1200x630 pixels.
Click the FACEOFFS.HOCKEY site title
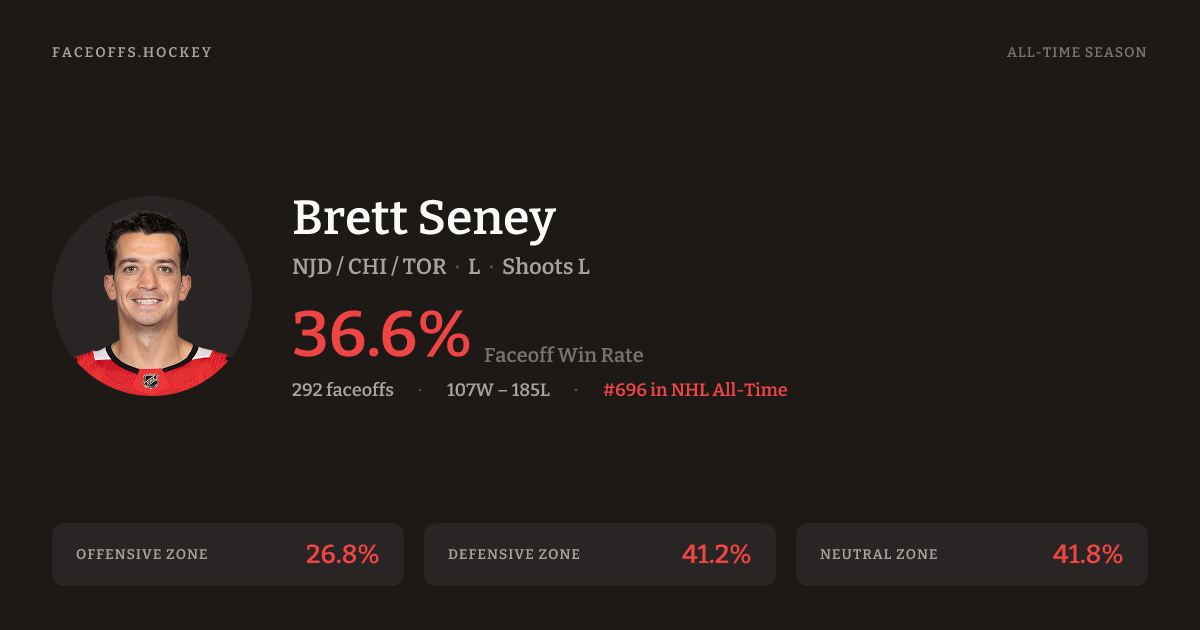click(132, 52)
